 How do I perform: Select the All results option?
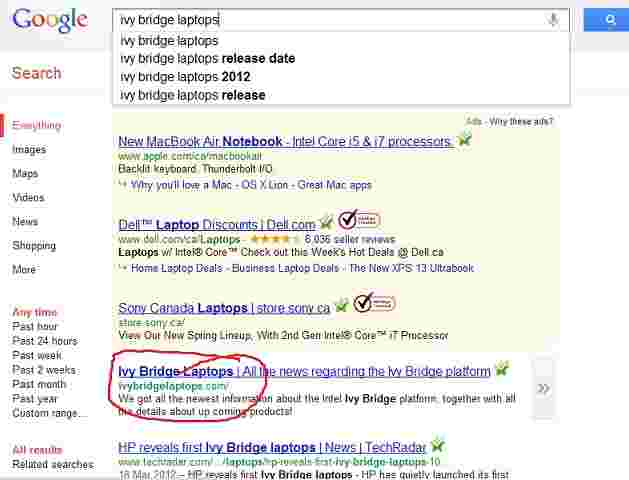[x=37, y=450]
